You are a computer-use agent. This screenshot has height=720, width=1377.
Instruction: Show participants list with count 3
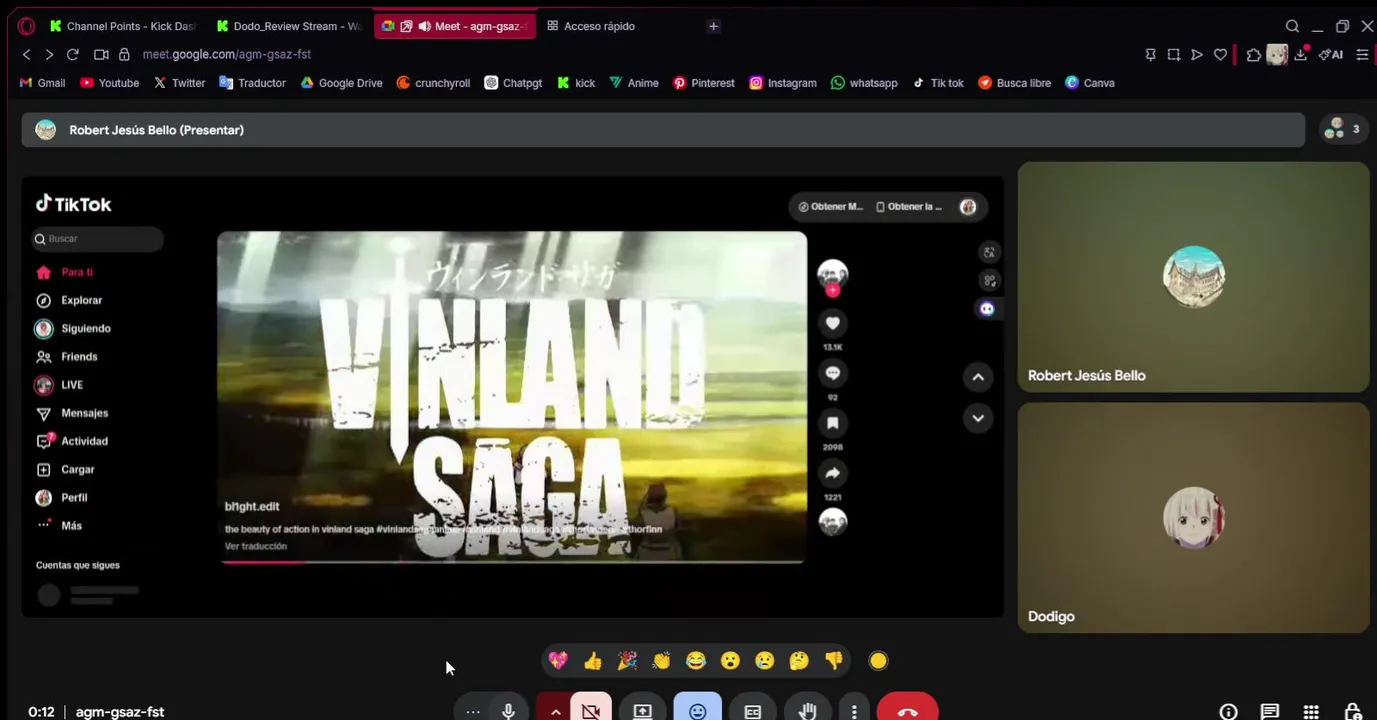(1343, 129)
